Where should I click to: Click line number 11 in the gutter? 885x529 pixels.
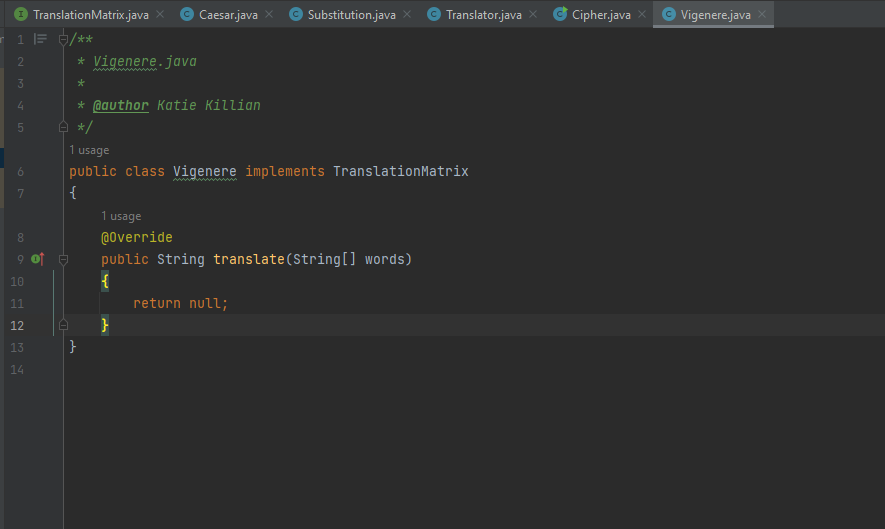pyautogui.click(x=17, y=304)
